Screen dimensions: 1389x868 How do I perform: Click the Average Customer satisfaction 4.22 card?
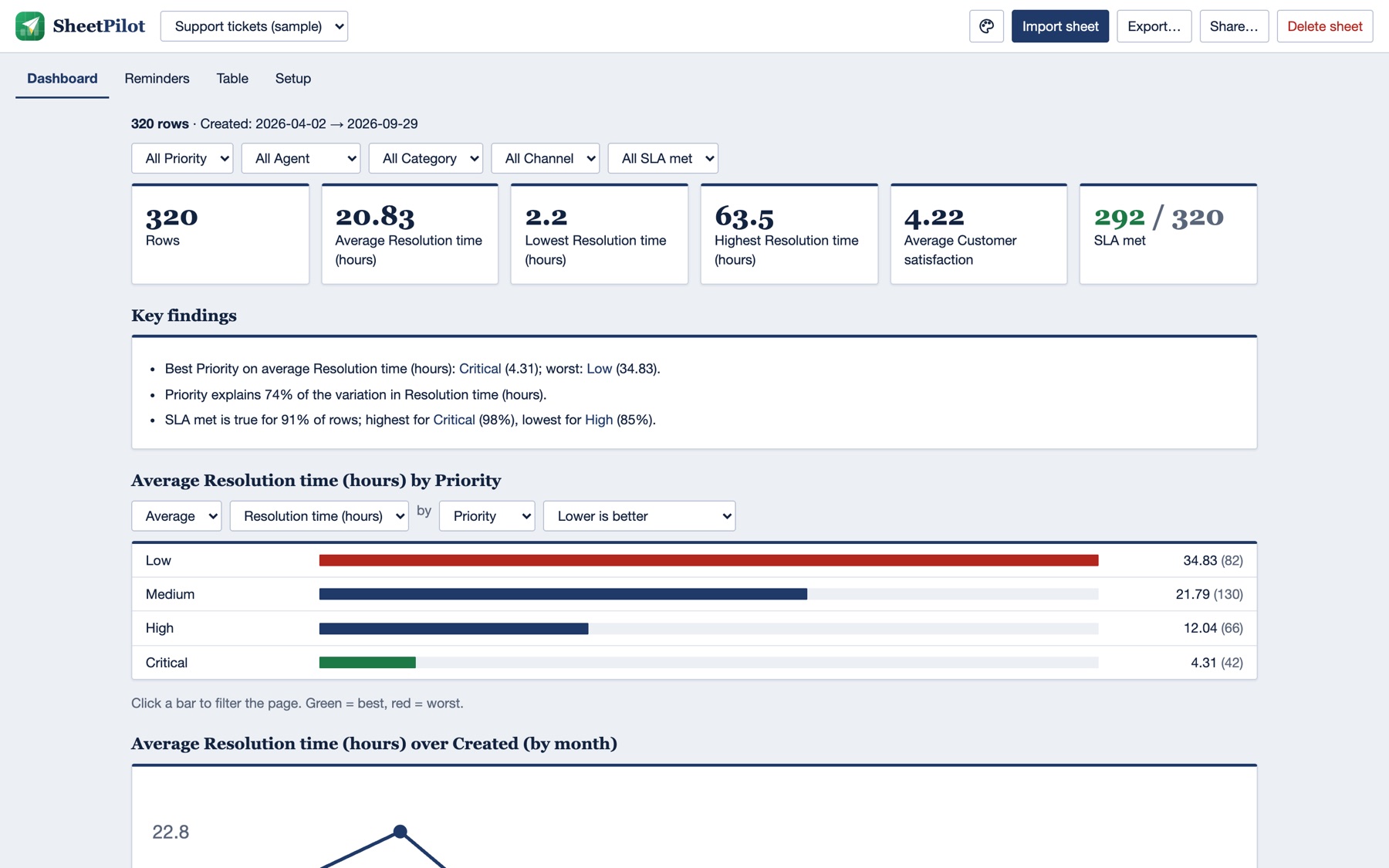pos(978,234)
